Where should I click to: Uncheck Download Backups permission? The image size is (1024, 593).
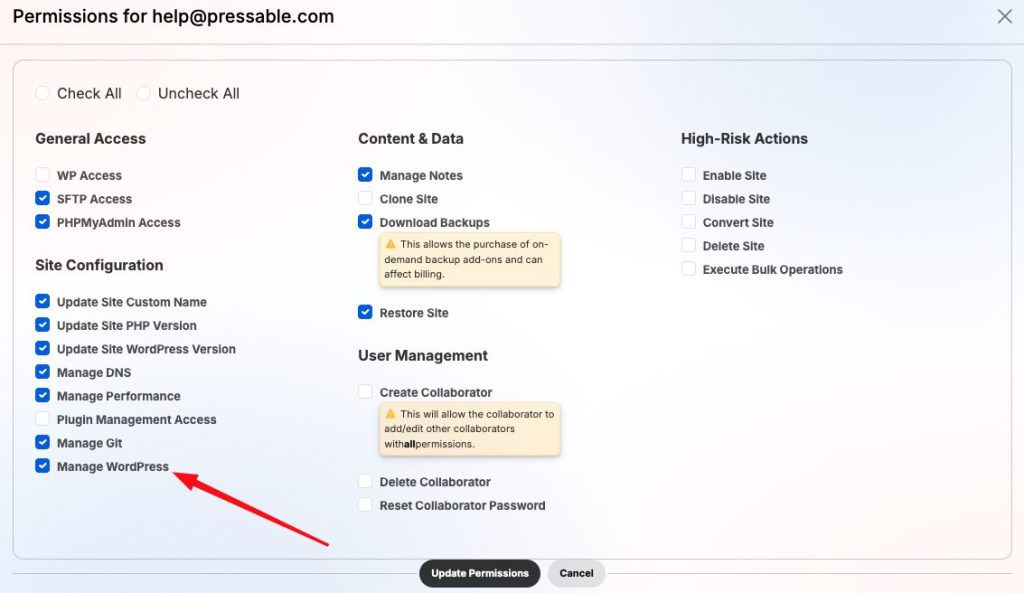click(366, 222)
